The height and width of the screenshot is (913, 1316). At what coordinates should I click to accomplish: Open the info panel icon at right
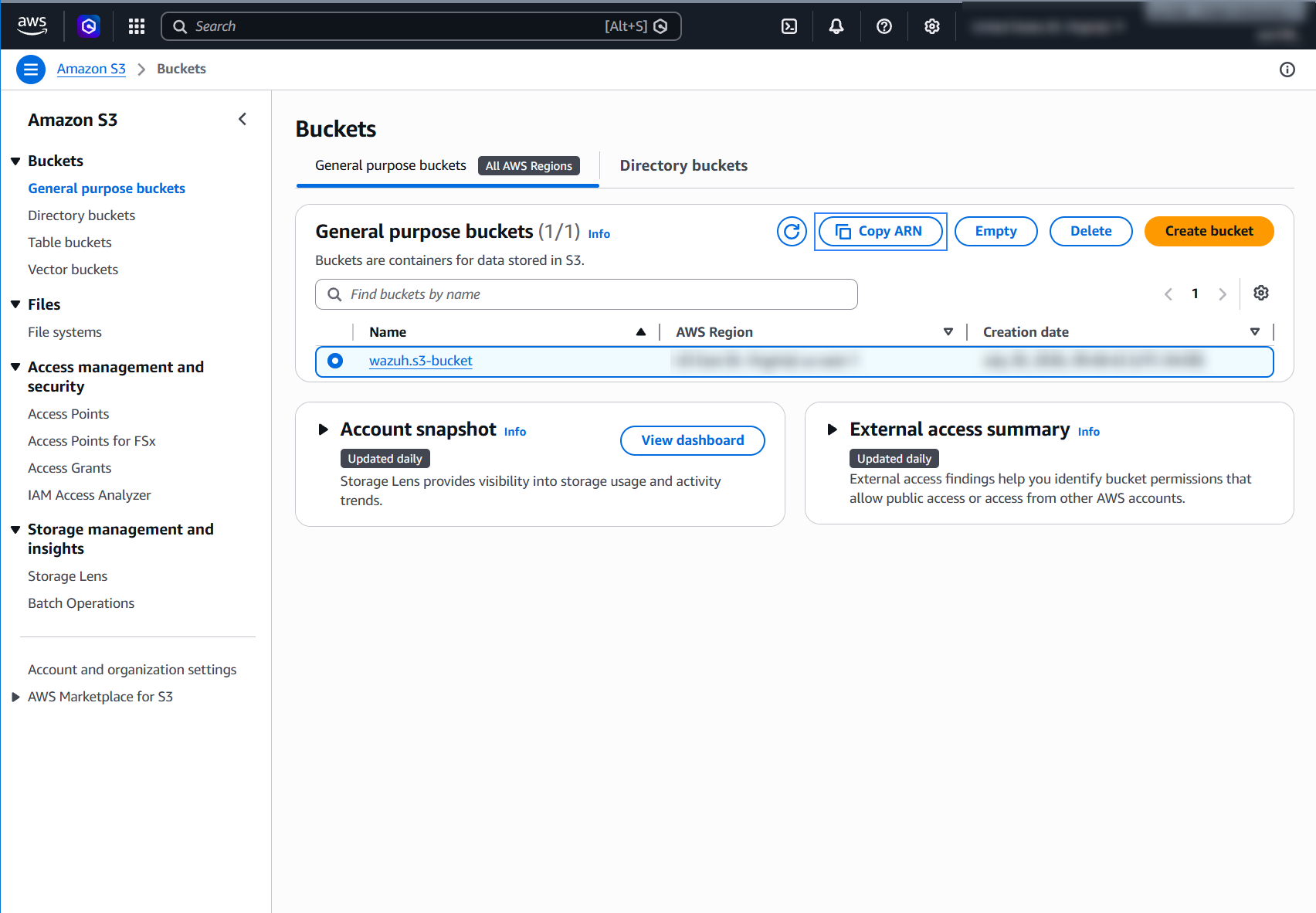(1287, 70)
